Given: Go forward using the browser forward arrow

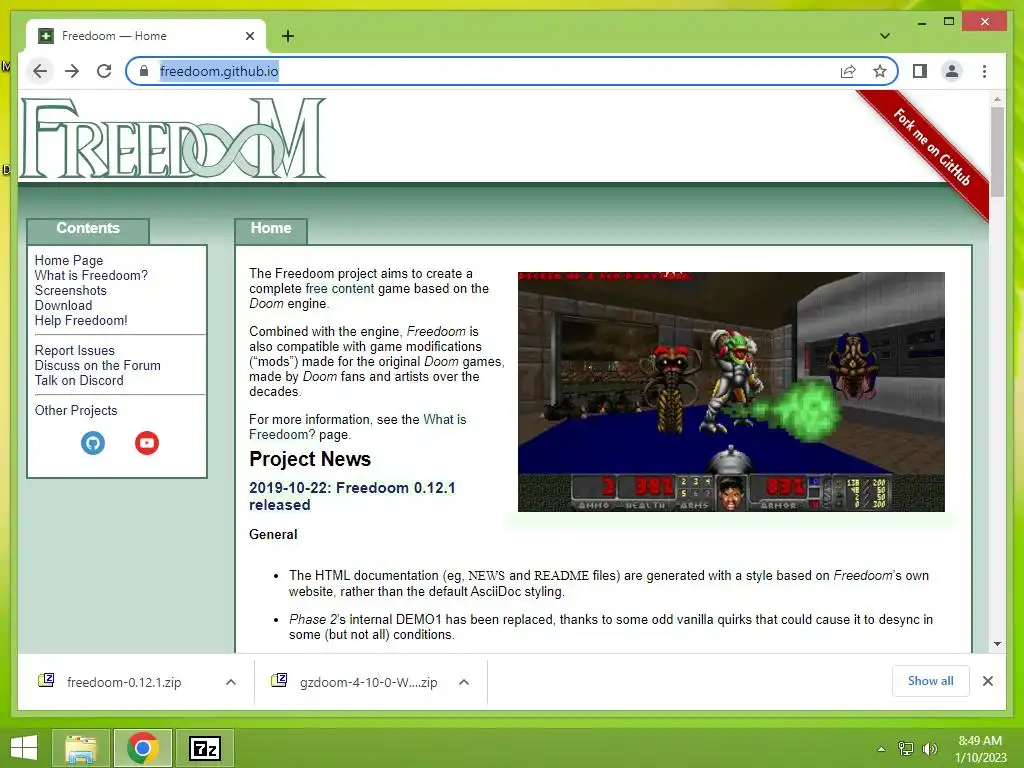Looking at the screenshot, I should 72,71.
